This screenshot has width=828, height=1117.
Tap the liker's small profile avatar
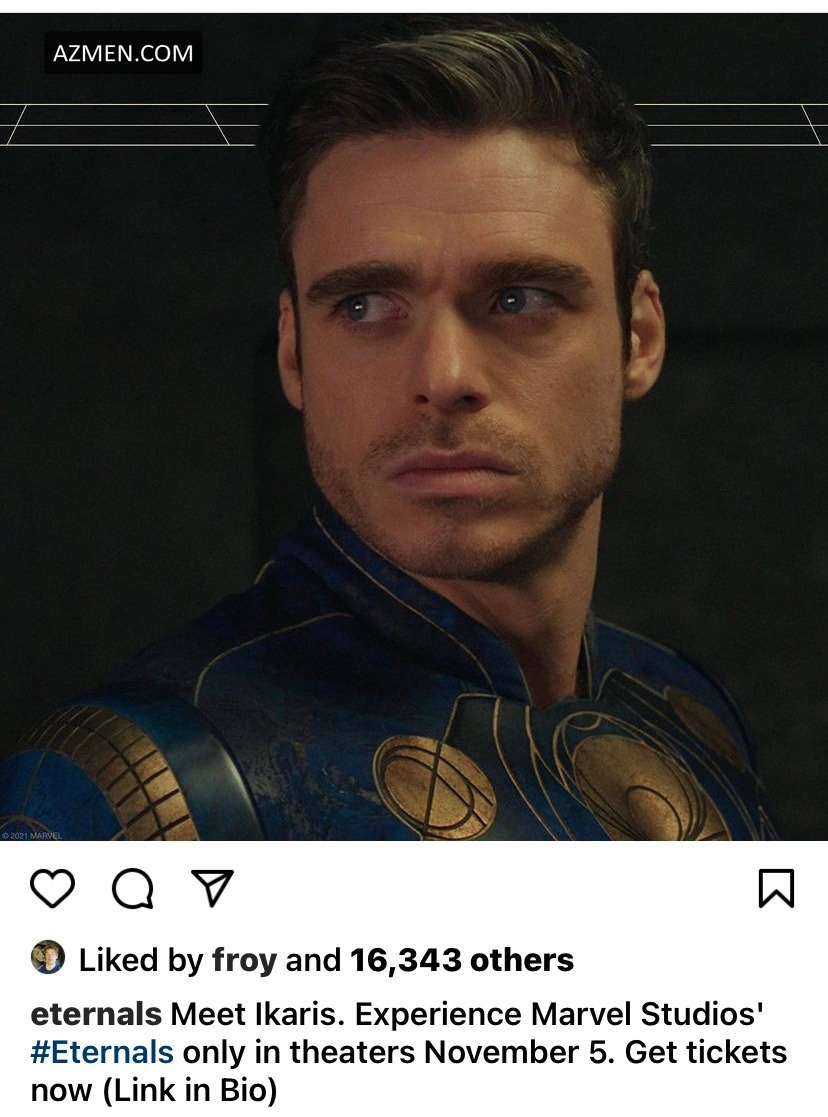pyautogui.click(x=48, y=958)
